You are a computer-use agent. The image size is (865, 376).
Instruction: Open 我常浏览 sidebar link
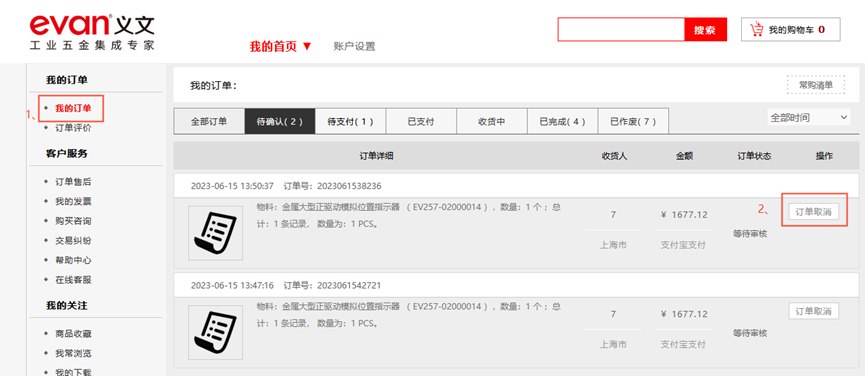click(x=73, y=353)
